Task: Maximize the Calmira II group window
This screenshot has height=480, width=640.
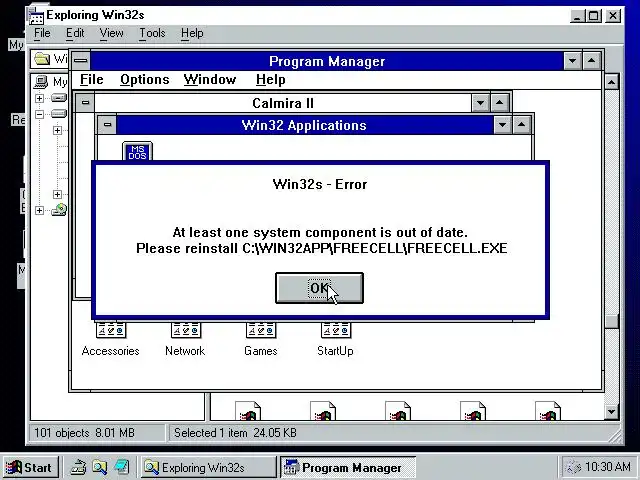Action: (500, 103)
